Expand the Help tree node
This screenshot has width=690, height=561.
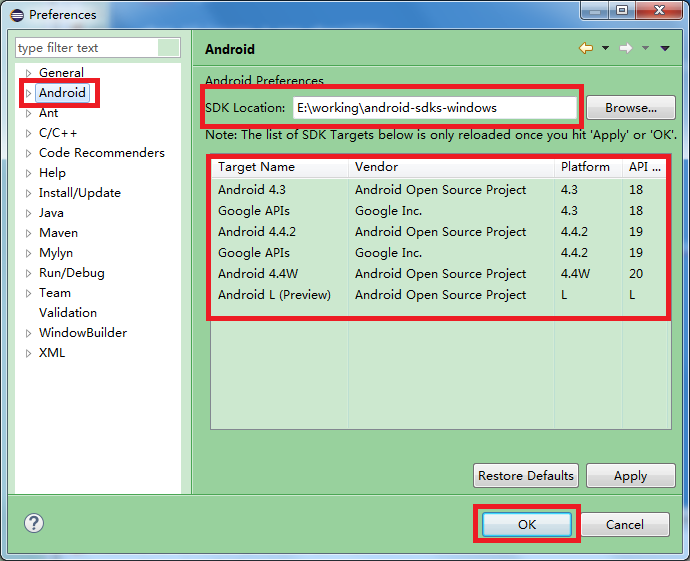click(x=29, y=173)
